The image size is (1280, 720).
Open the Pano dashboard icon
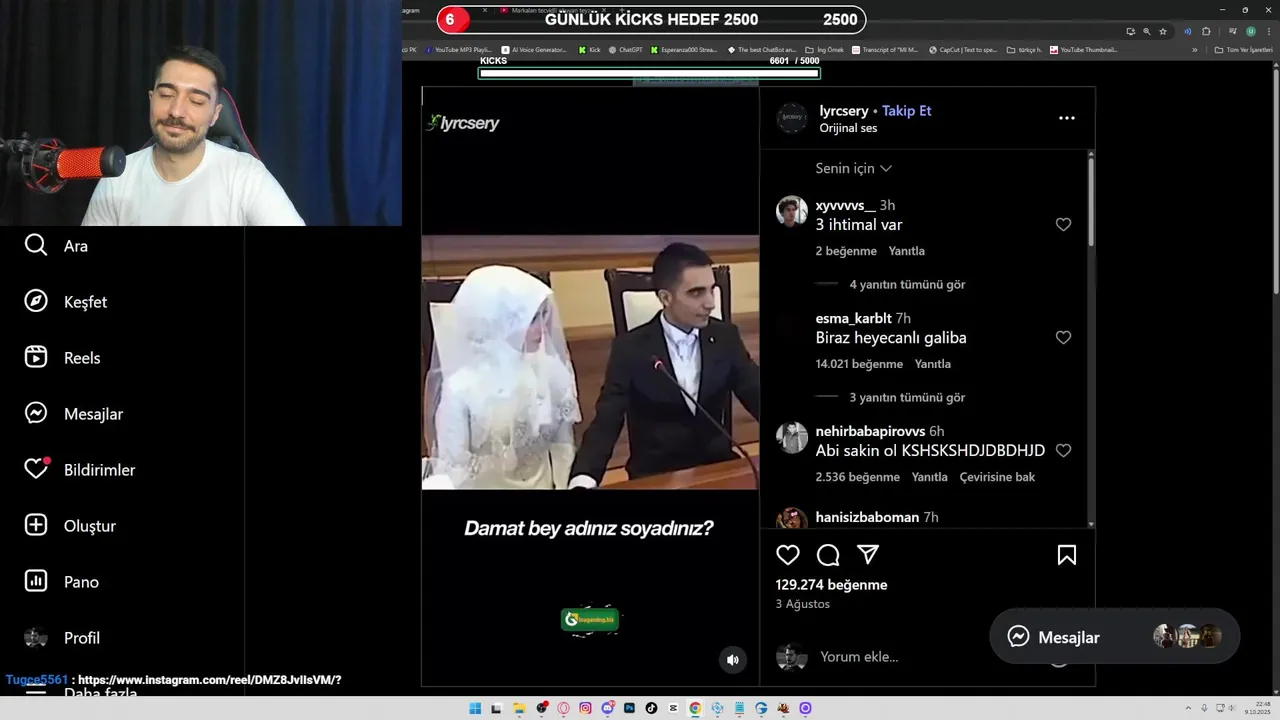coord(36,582)
